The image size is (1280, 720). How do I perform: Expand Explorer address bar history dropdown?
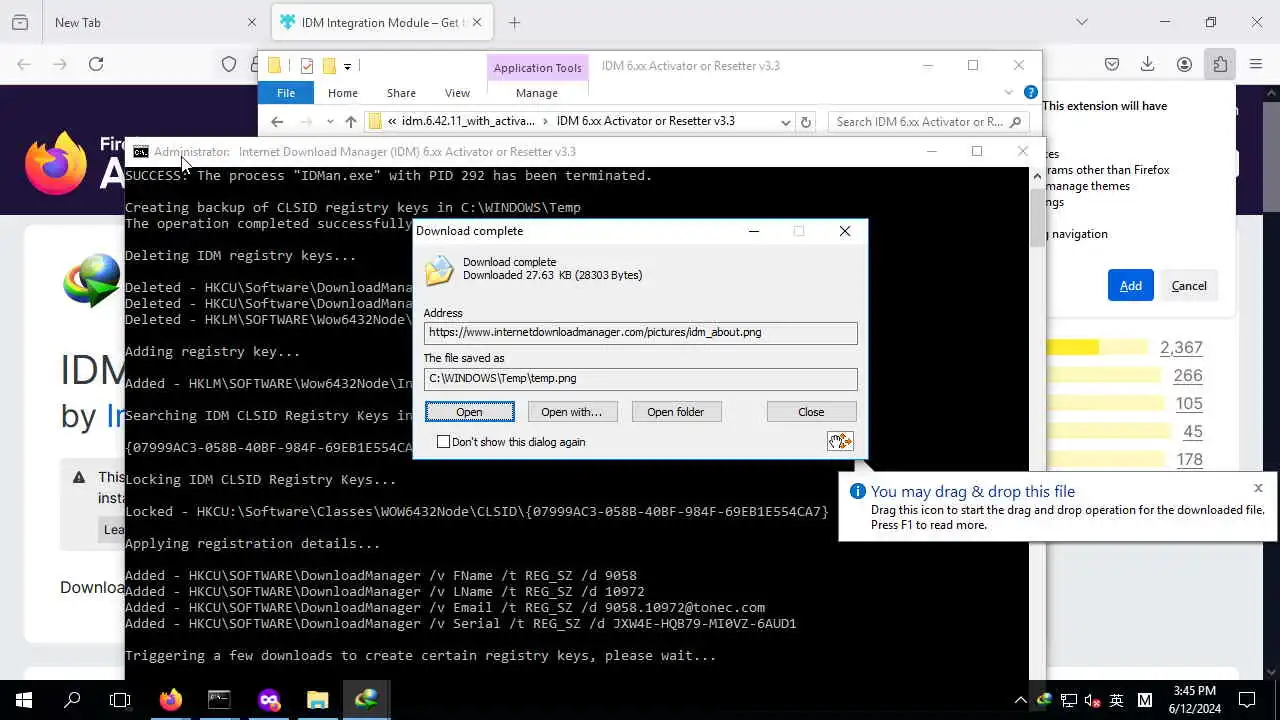(786, 122)
